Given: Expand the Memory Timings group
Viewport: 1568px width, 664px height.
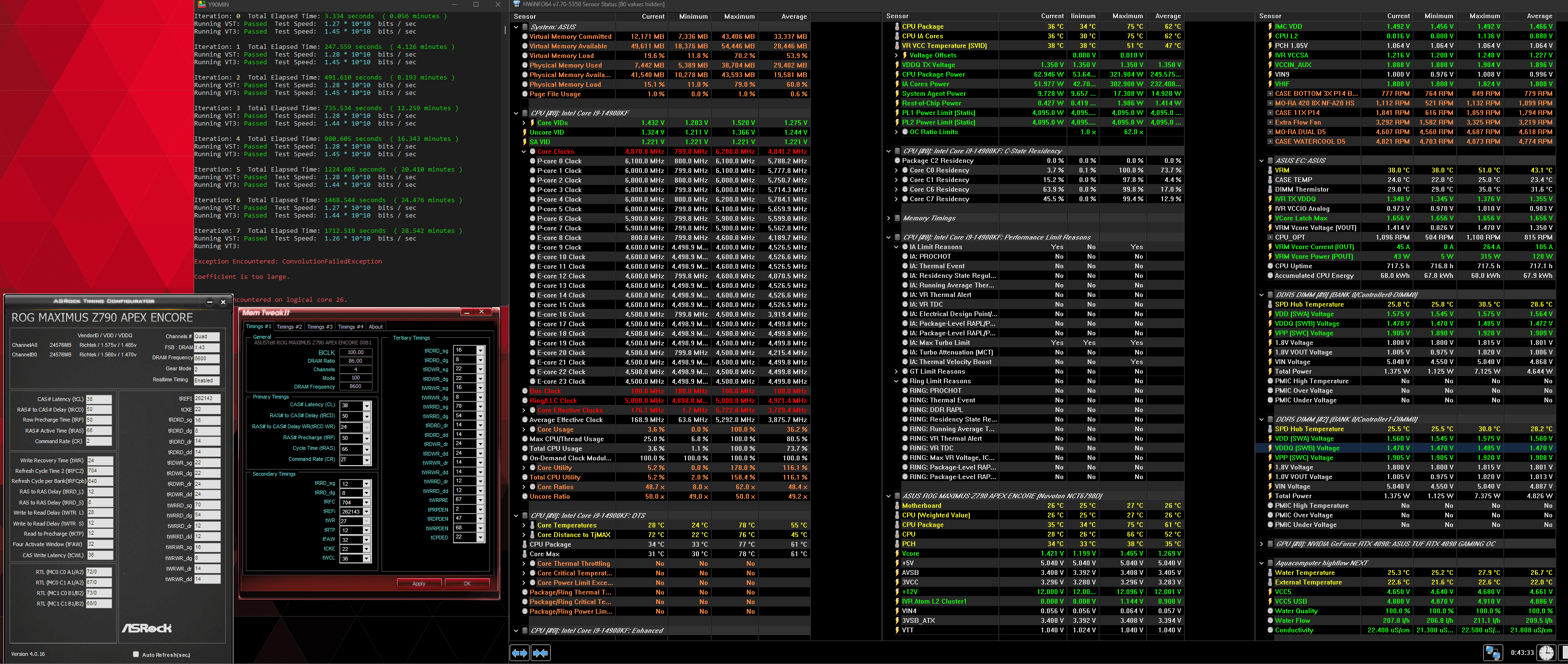Looking at the screenshot, I should 889,218.
